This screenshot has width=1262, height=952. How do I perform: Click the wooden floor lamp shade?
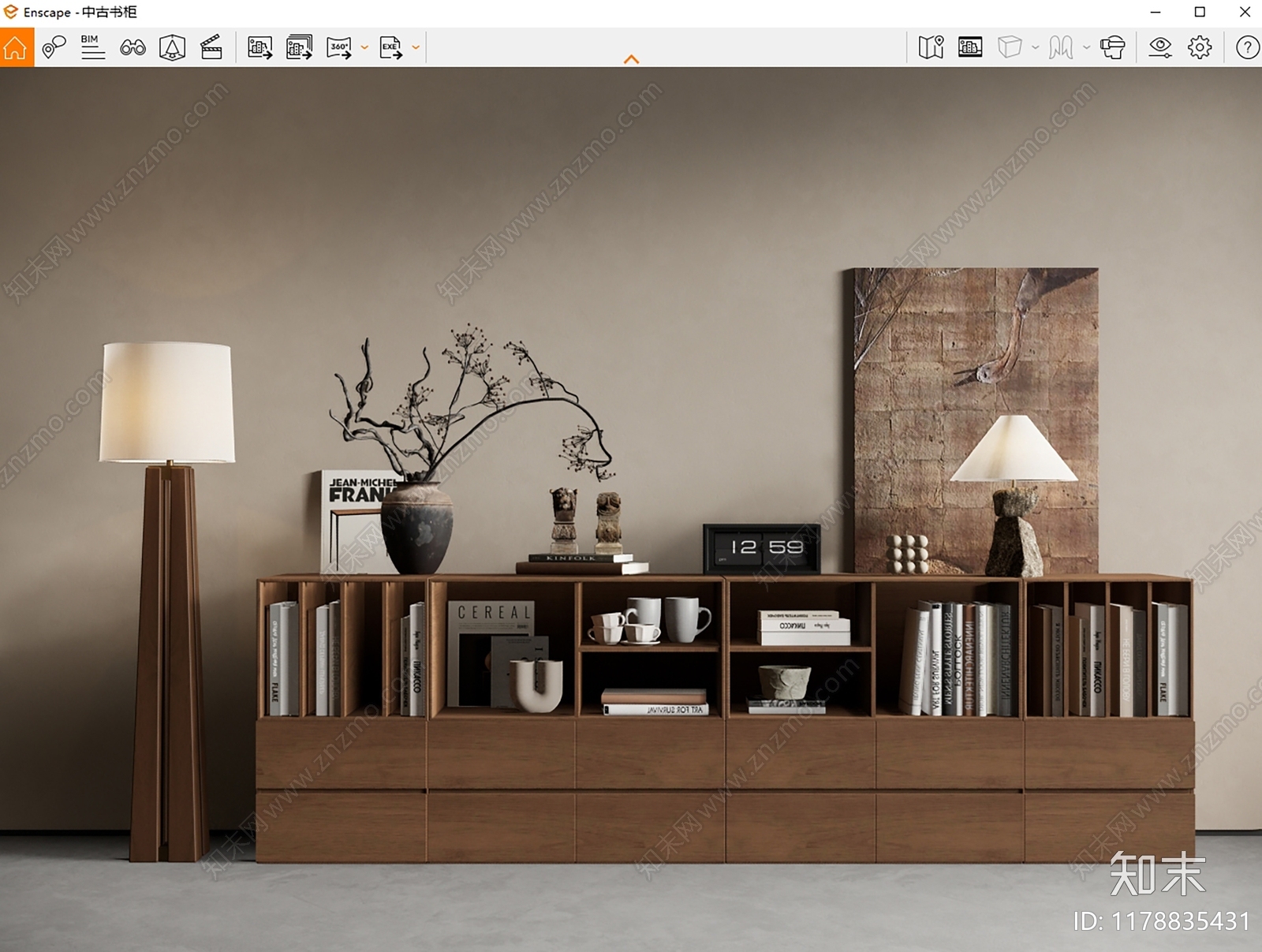(167, 402)
